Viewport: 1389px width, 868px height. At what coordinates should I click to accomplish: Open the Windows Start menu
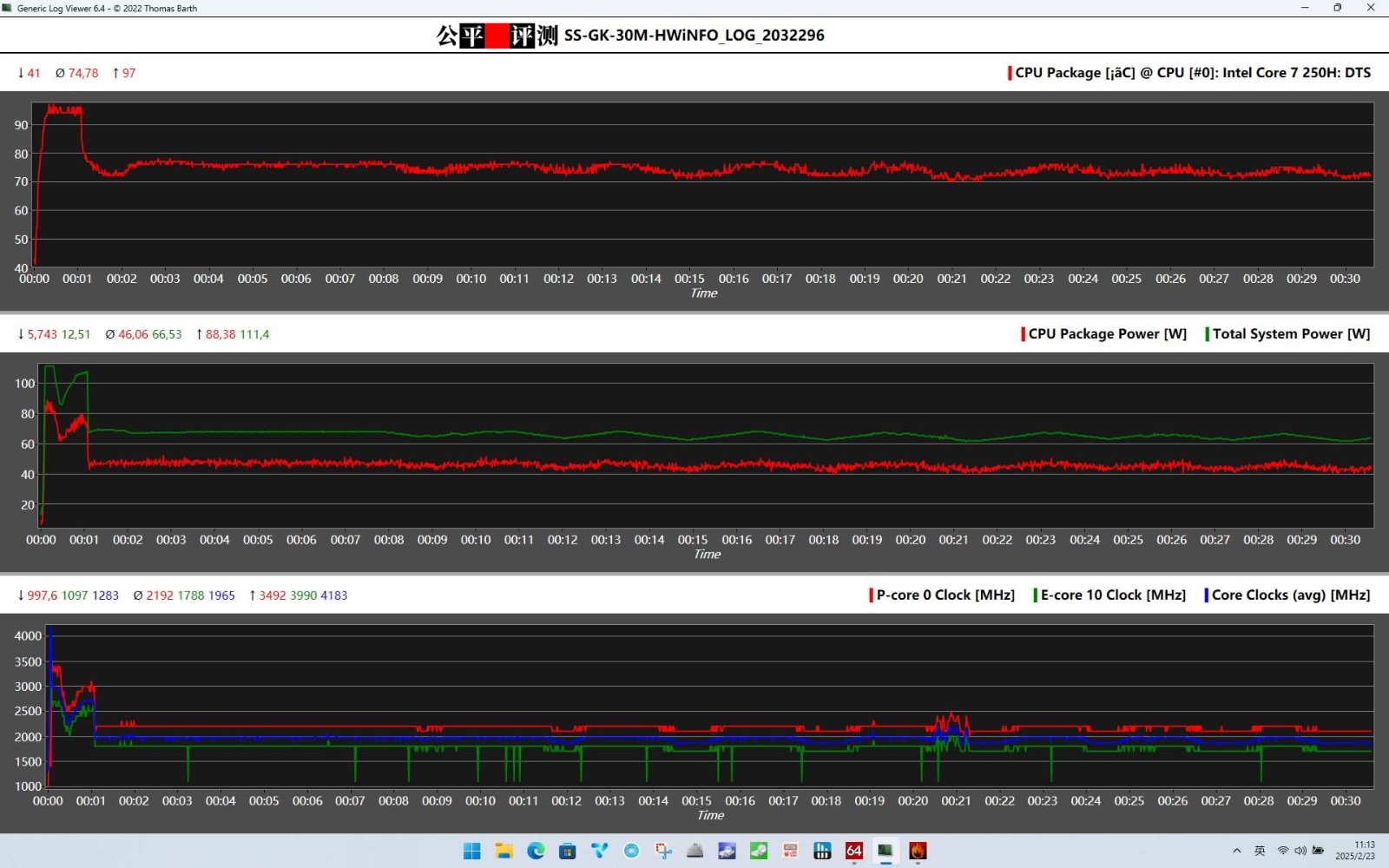coord(472,851)
